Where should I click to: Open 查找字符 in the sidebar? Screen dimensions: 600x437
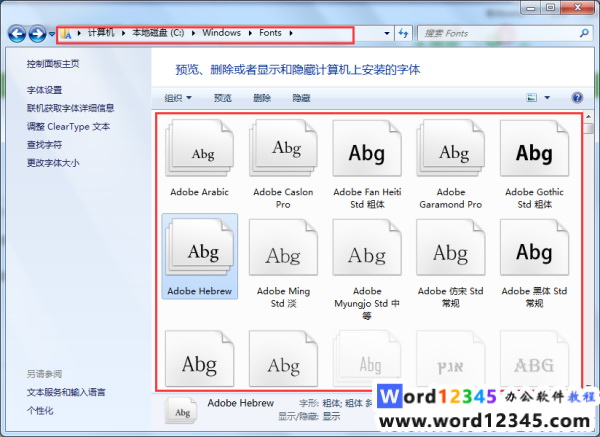click(x=44, y=145)
